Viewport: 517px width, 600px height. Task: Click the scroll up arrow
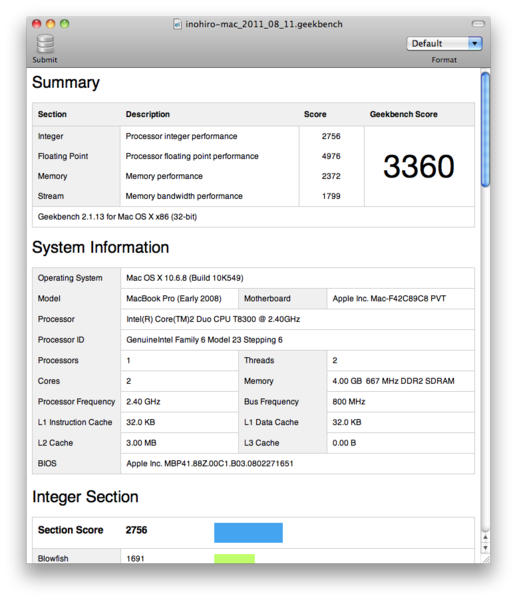(x=485, y=537)
